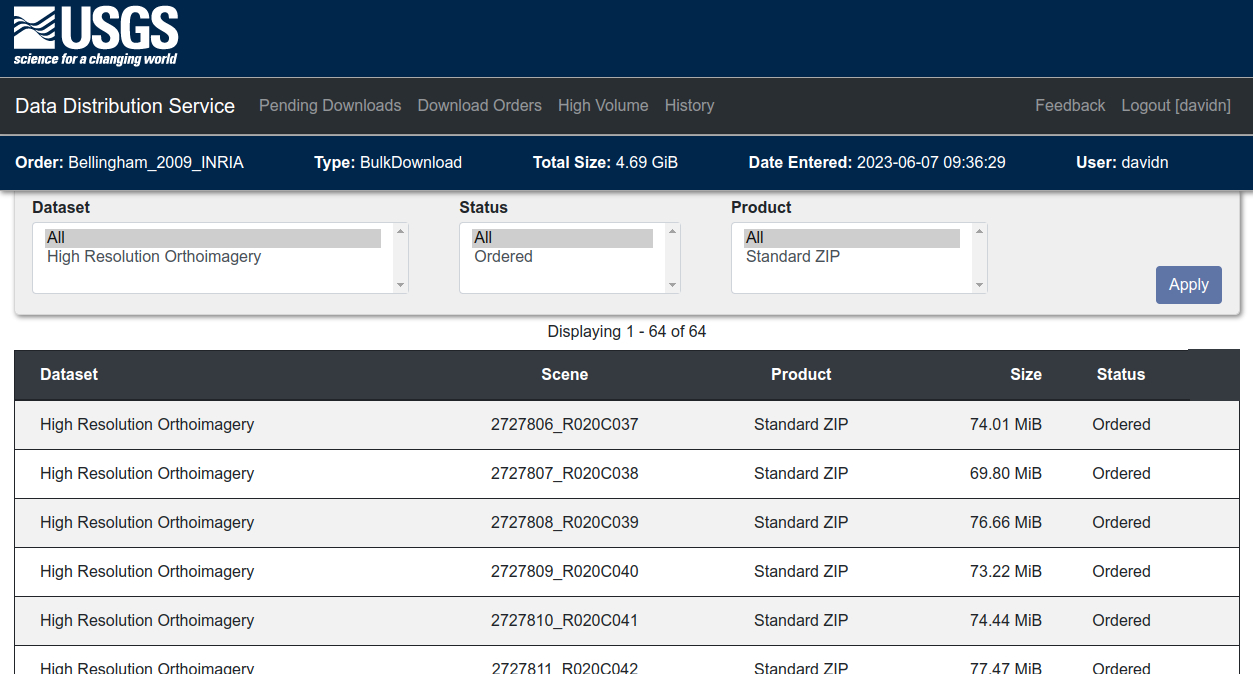Choose All in the Product list
This screenshot has height=674, width=1253.
755,238
